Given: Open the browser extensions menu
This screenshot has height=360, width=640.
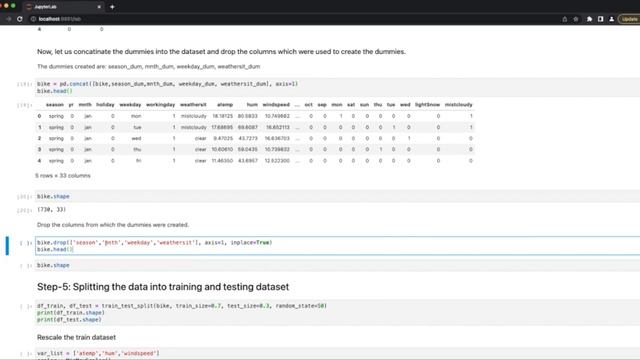Looking at the screenshot, I should 589,19.
